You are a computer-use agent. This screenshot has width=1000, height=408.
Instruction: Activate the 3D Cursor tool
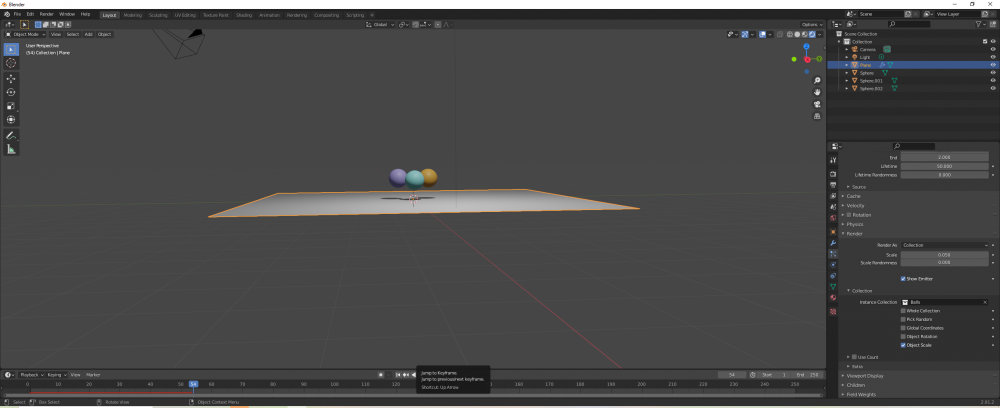coord(11,62)
